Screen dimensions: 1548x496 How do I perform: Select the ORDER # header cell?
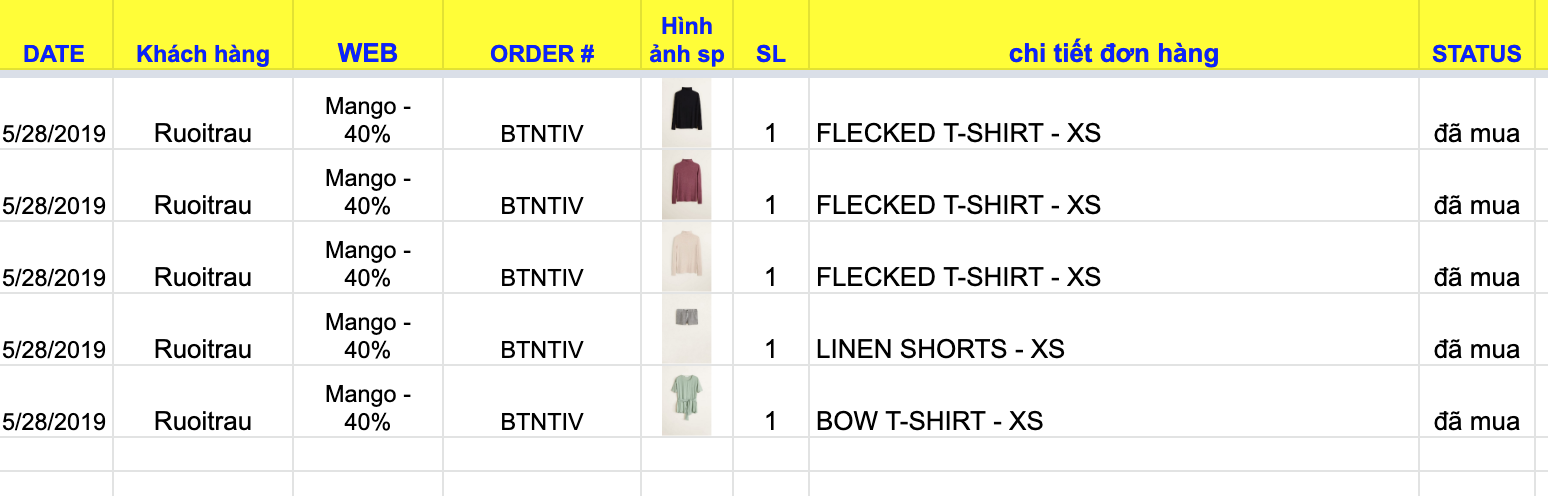click(542, 54)
